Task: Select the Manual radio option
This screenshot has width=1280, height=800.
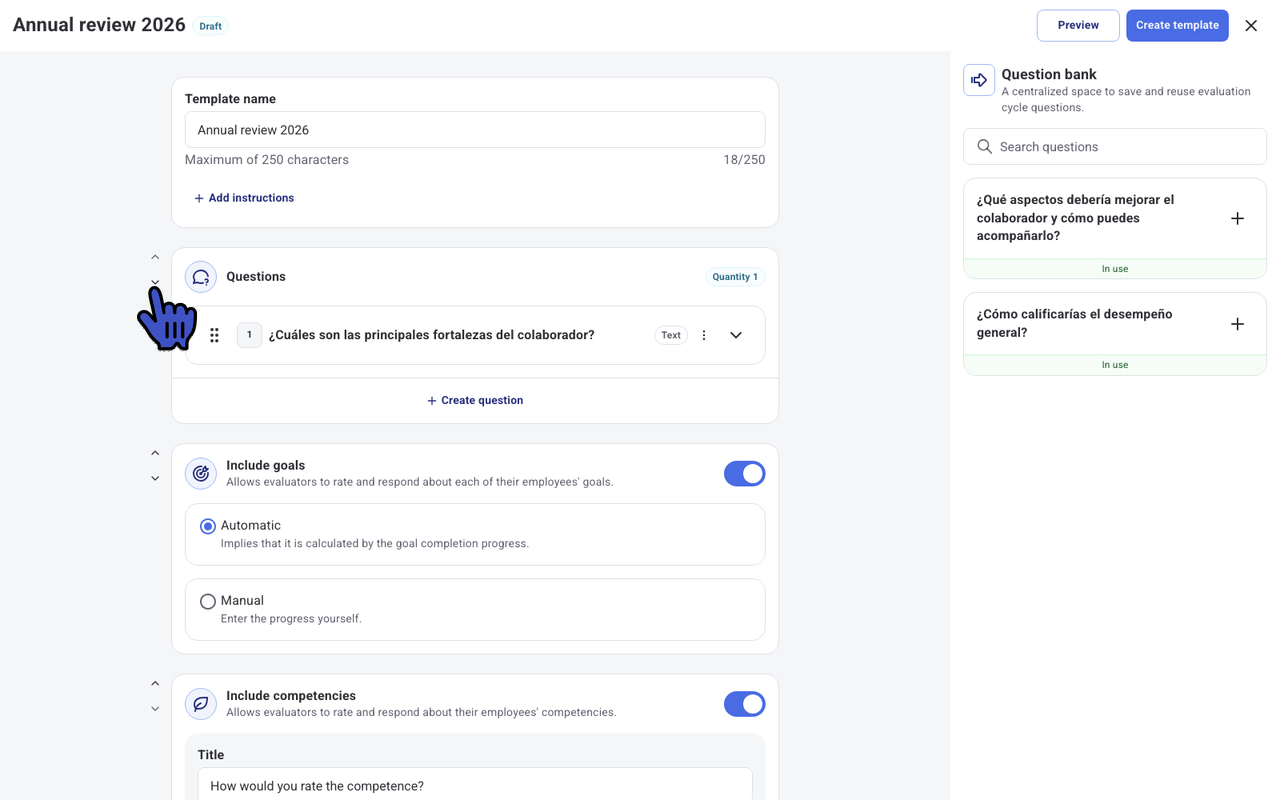Action: (208, 601)
